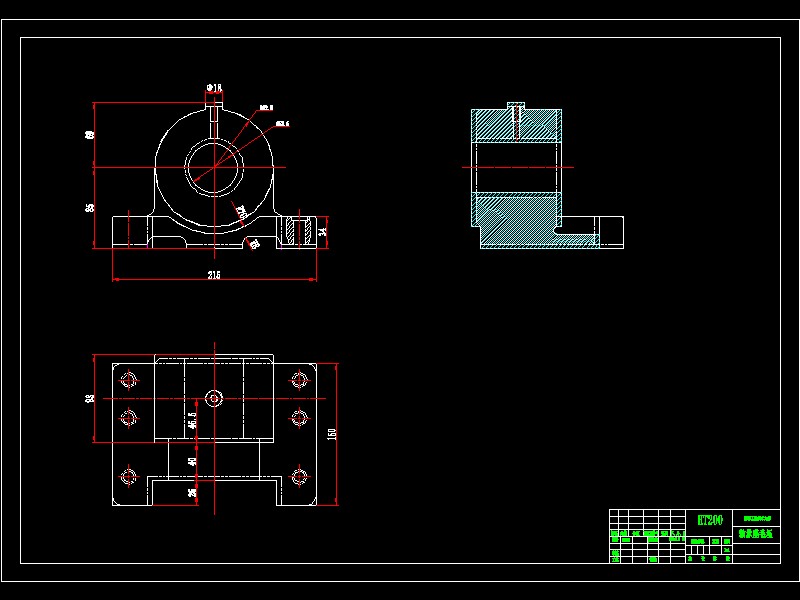Select the horizontal red centerline of section view
This screenshot has width=800, height=600.
(518, 167)
